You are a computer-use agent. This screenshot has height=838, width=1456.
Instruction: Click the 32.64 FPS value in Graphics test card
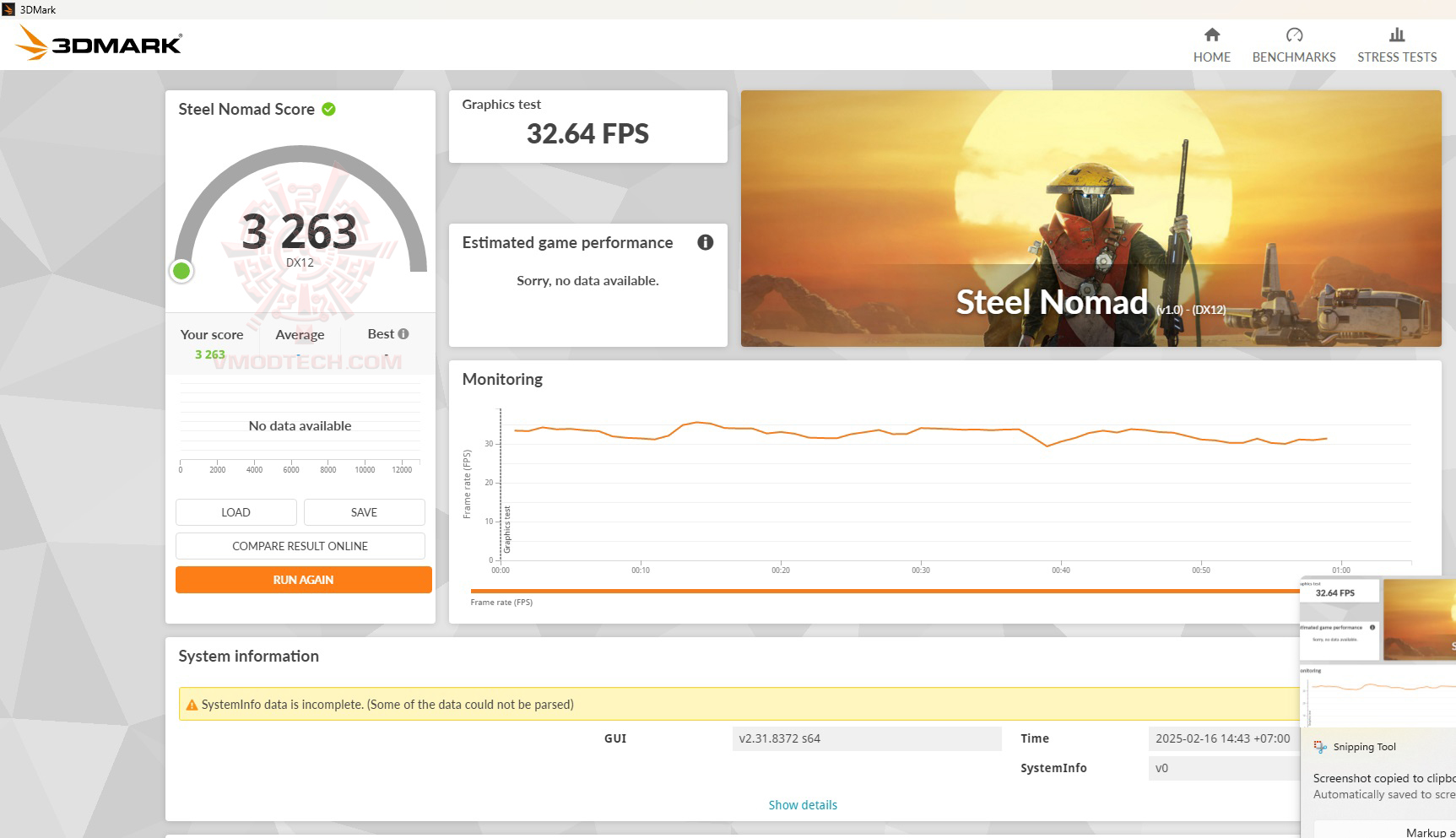pyautogui.click(x=587, y=133)
